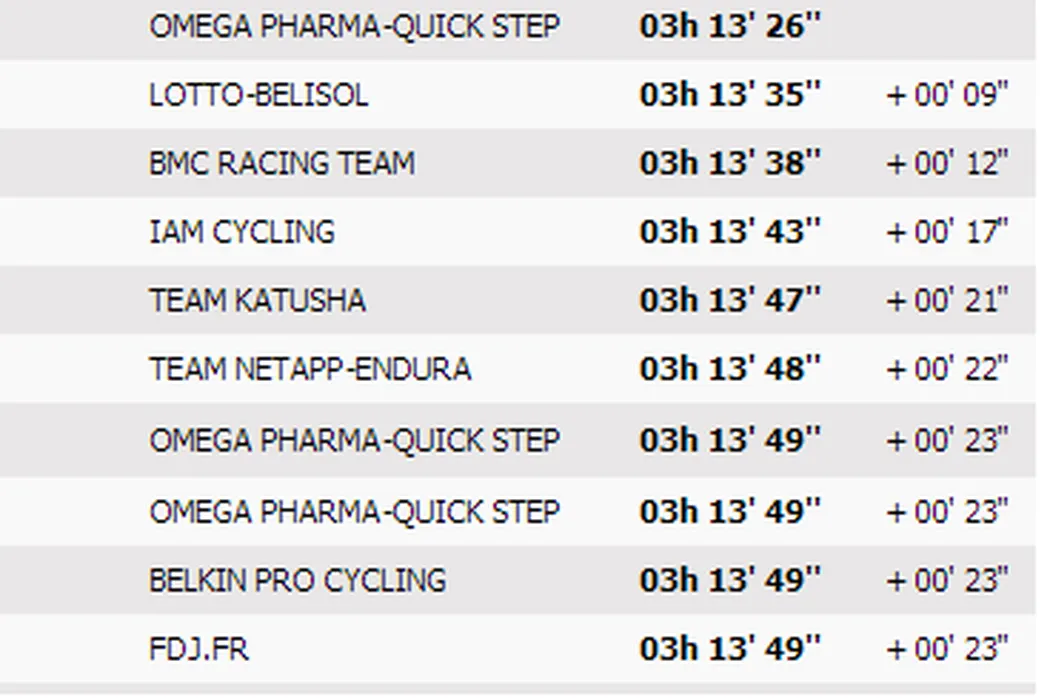Open the IAM CYCLING team row
This screenshot has height=700, width=1050.
(242, 232)
